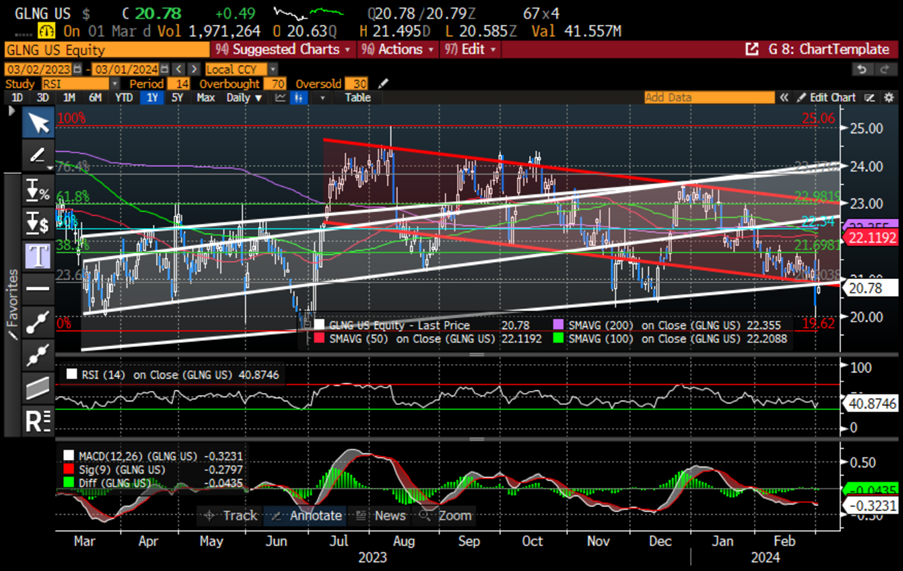Screen dimensions: 903x571
Task: Select the Max range tab
Action: pos(206,98)
